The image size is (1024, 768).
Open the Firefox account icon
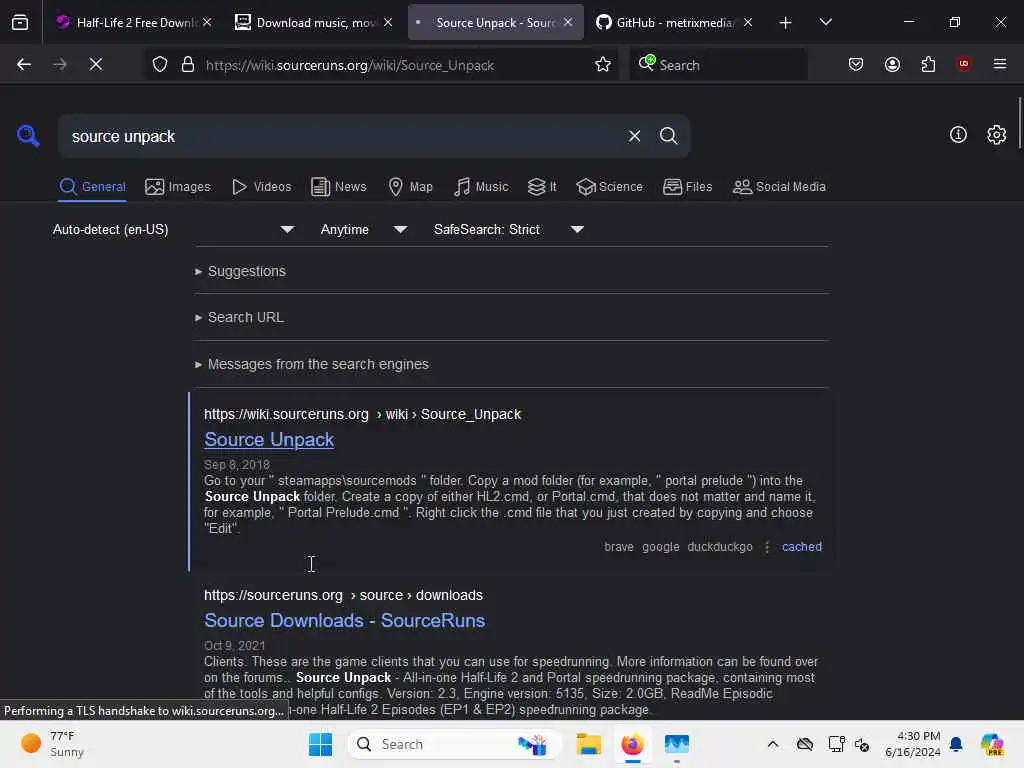point(892,64)
